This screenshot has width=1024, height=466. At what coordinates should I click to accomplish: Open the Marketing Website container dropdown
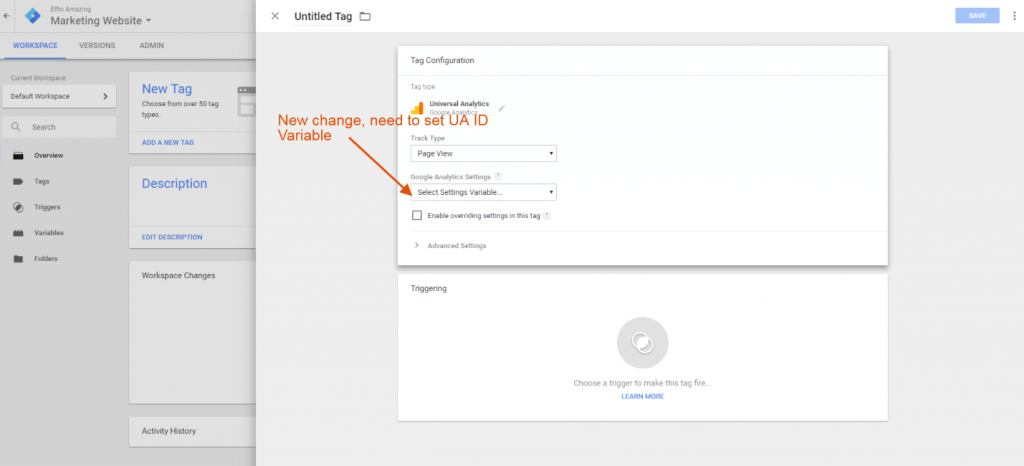pyautogui.click(x=101, y=21)
